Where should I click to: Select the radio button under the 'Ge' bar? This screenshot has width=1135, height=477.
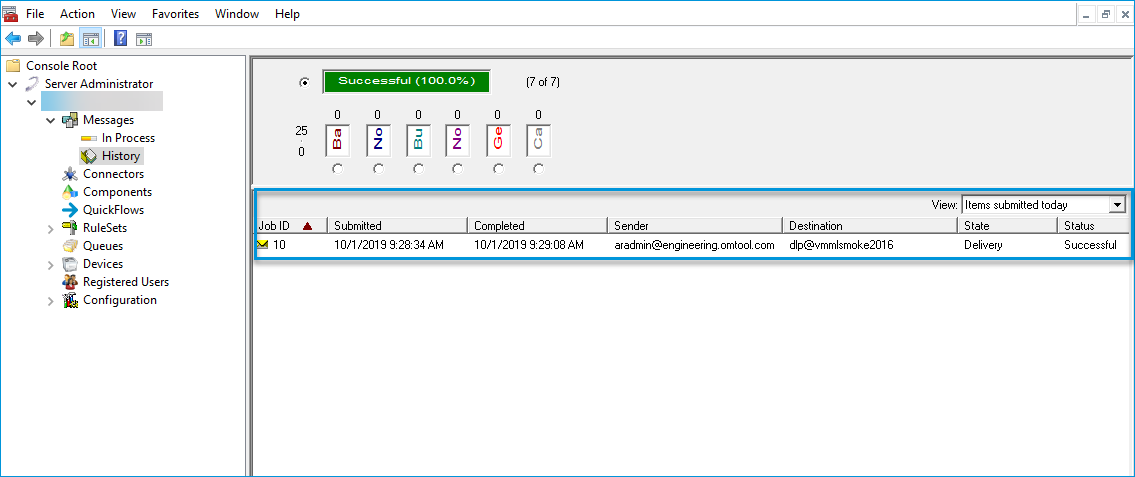pos(498,169)
